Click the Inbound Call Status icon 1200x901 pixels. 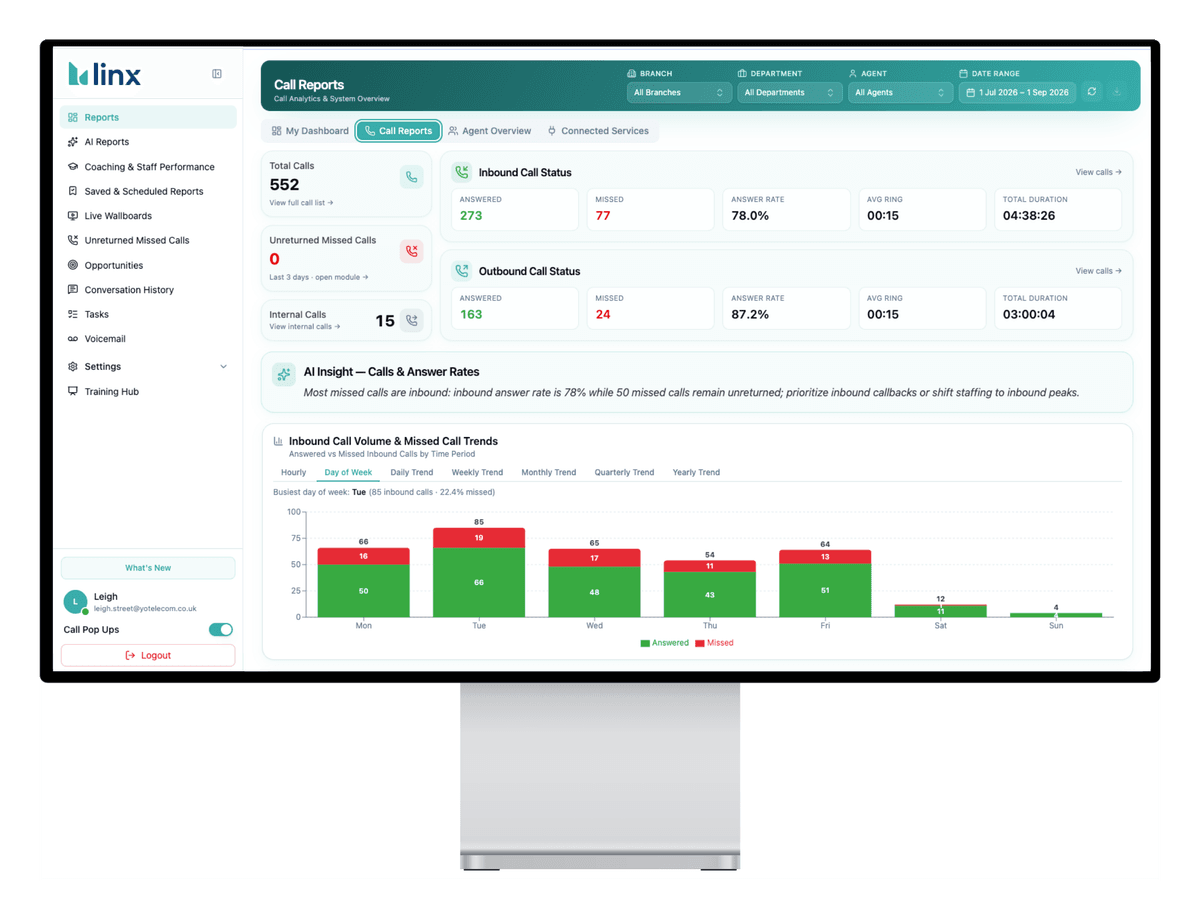click(x=462, y=172)
